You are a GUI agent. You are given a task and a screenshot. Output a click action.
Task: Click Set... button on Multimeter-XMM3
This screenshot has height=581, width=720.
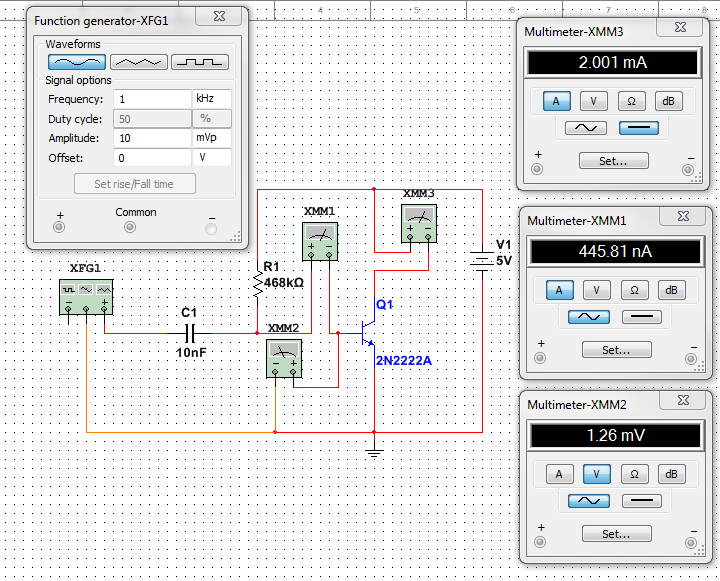[613, 160]
